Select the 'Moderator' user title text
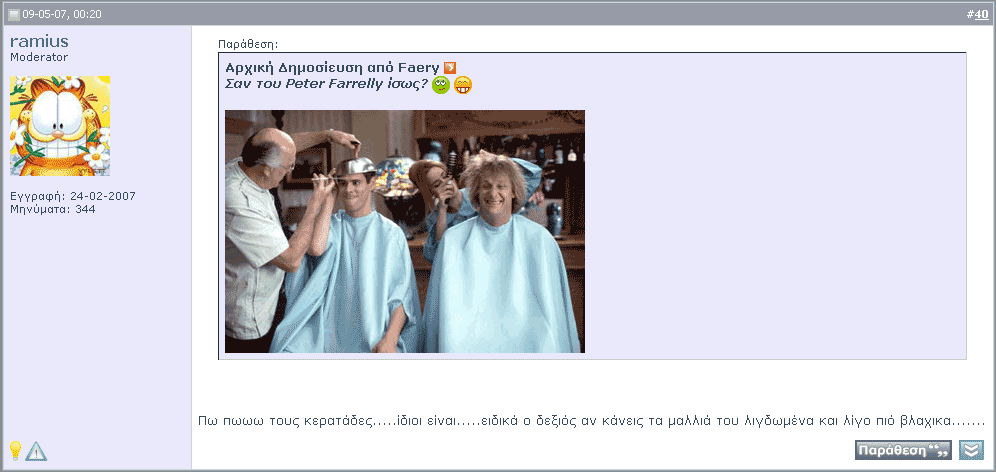 point(39,57)
